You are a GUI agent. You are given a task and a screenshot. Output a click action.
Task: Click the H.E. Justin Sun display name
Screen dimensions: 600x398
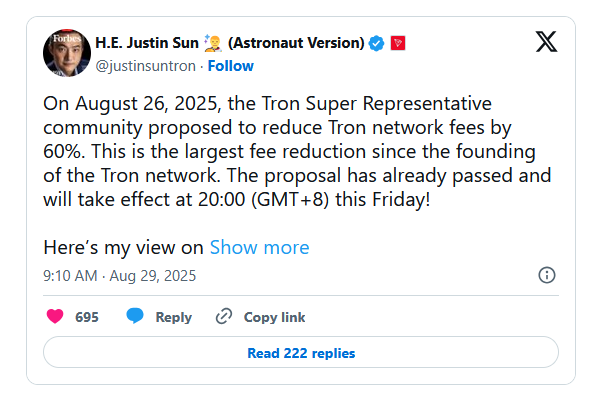tap(147, 43)
